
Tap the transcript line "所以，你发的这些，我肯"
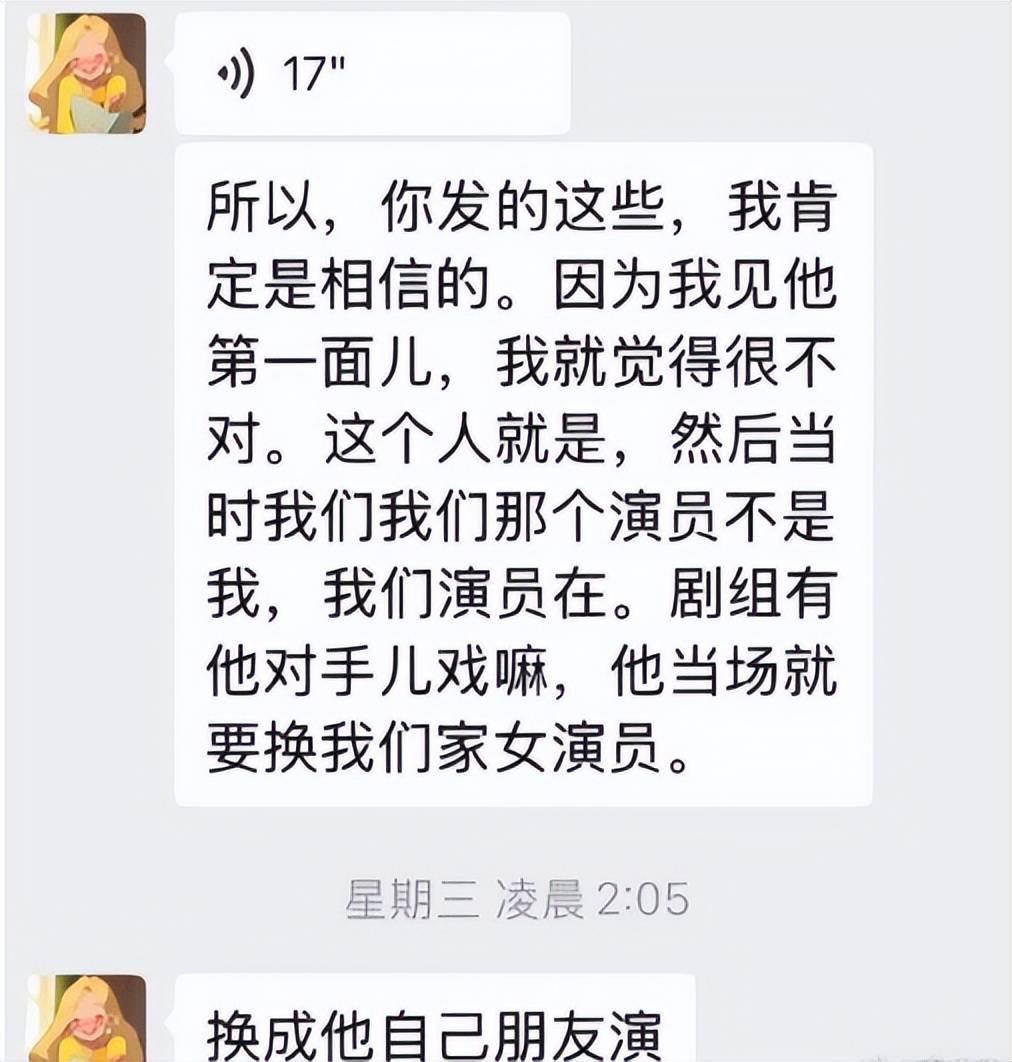click(522, 207)
